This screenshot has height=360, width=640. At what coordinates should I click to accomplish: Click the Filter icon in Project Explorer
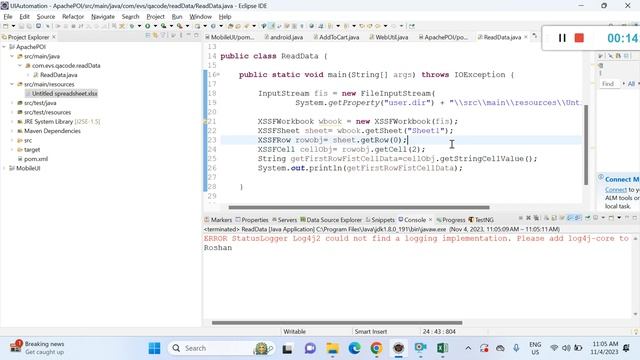point(164,36)
